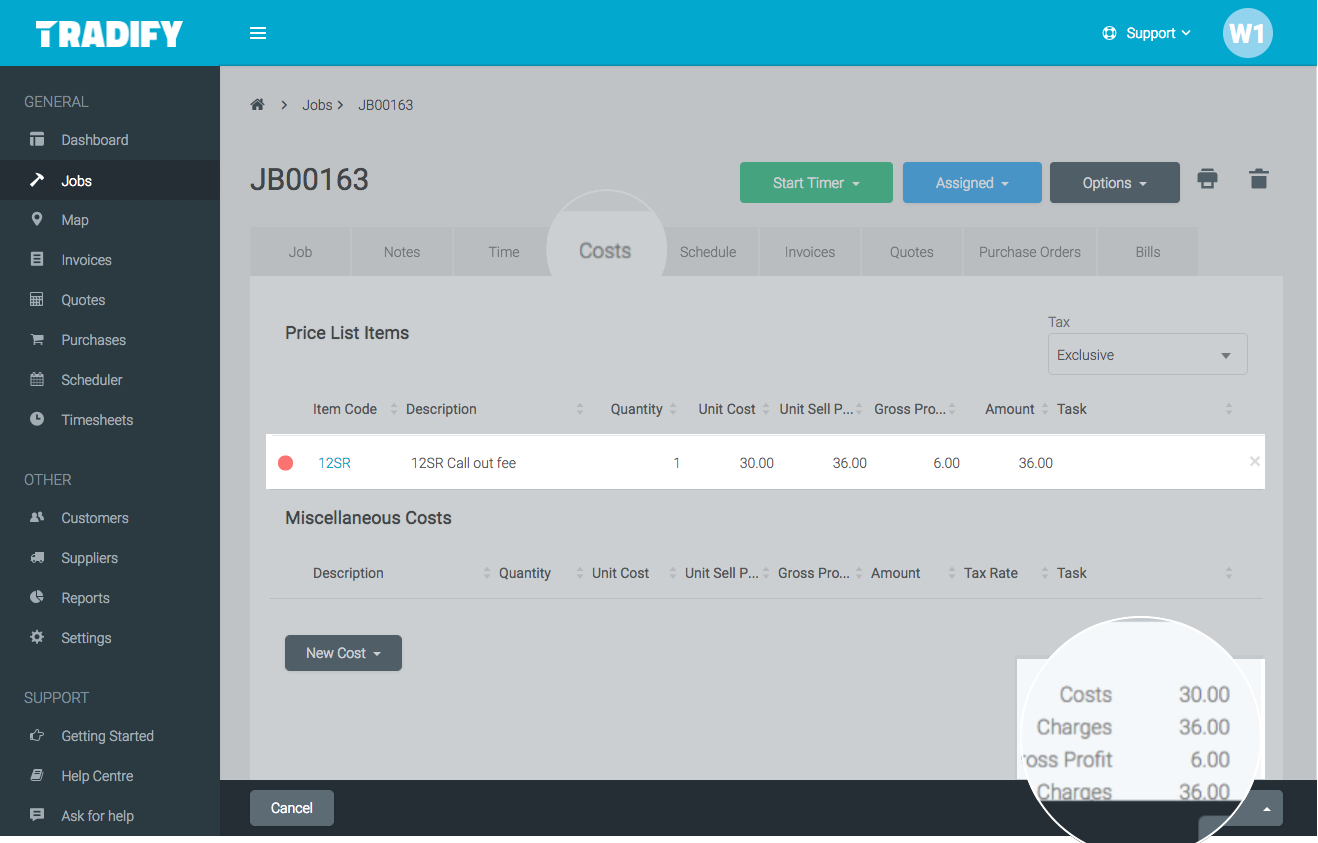Toggle the 12SR row status dot
The height and width of the screenshot is (843, 1318).
[x=286, y=461]
